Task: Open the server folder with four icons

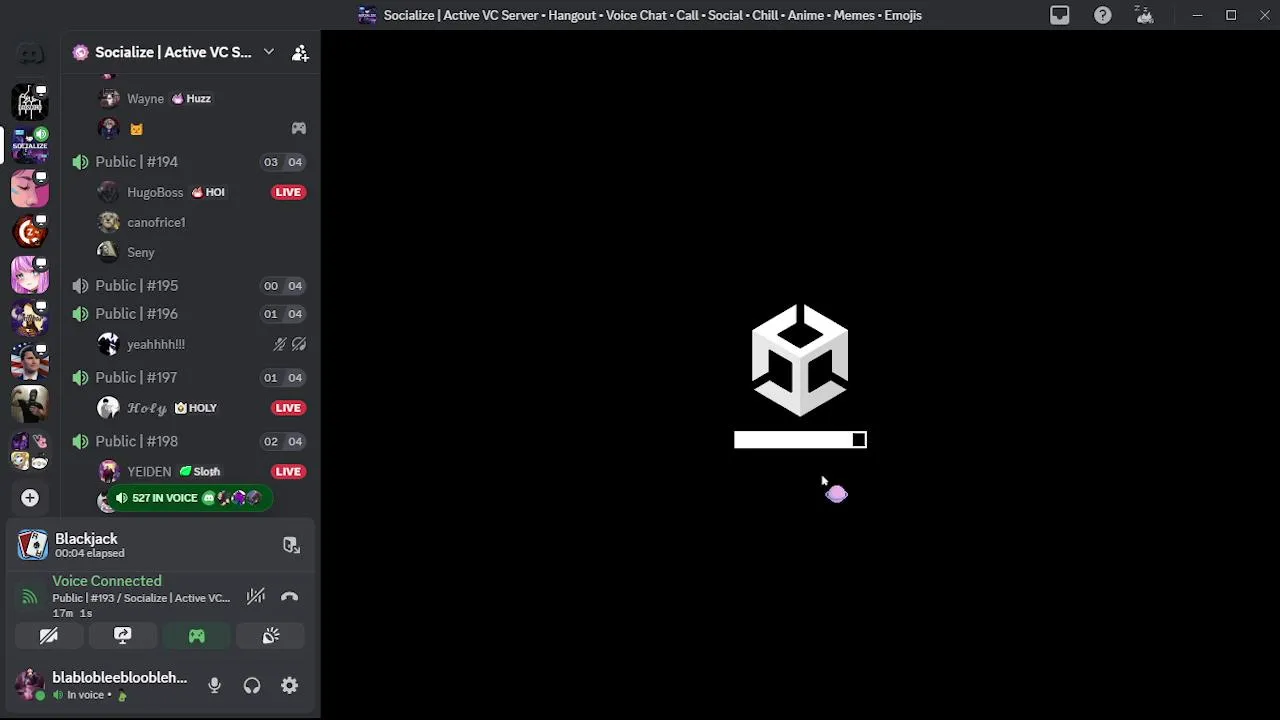Action: click(x=30, y=451)
